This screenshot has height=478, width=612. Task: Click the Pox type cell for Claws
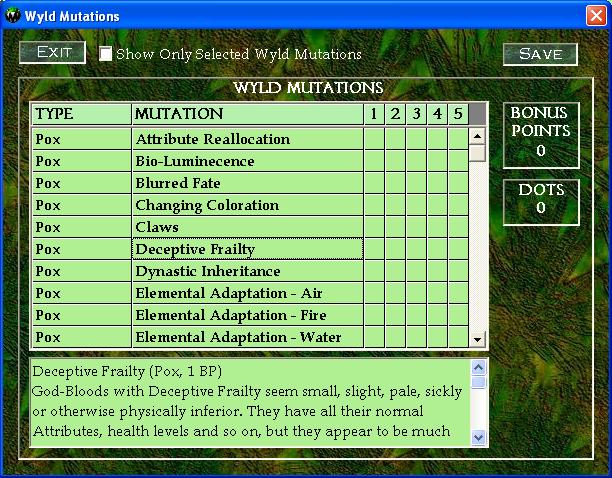coord(82,227)
